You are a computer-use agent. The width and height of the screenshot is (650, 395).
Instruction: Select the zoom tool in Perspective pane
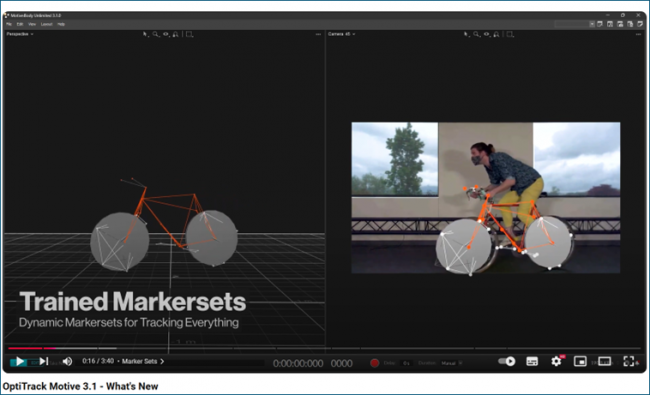click(155, 34)
